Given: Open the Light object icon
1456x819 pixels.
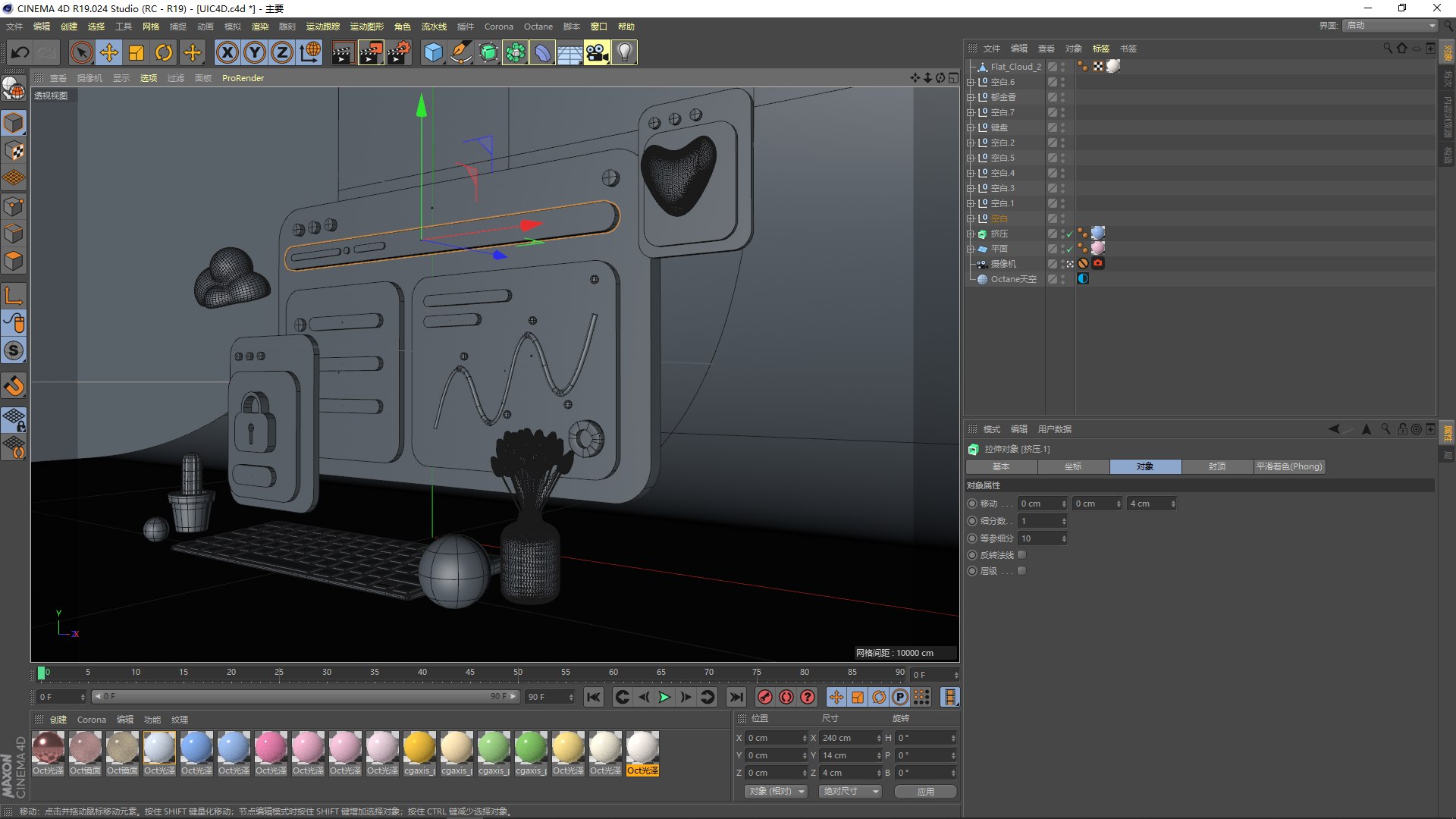Looking at the screenshot, I should (x=624, y=52).
